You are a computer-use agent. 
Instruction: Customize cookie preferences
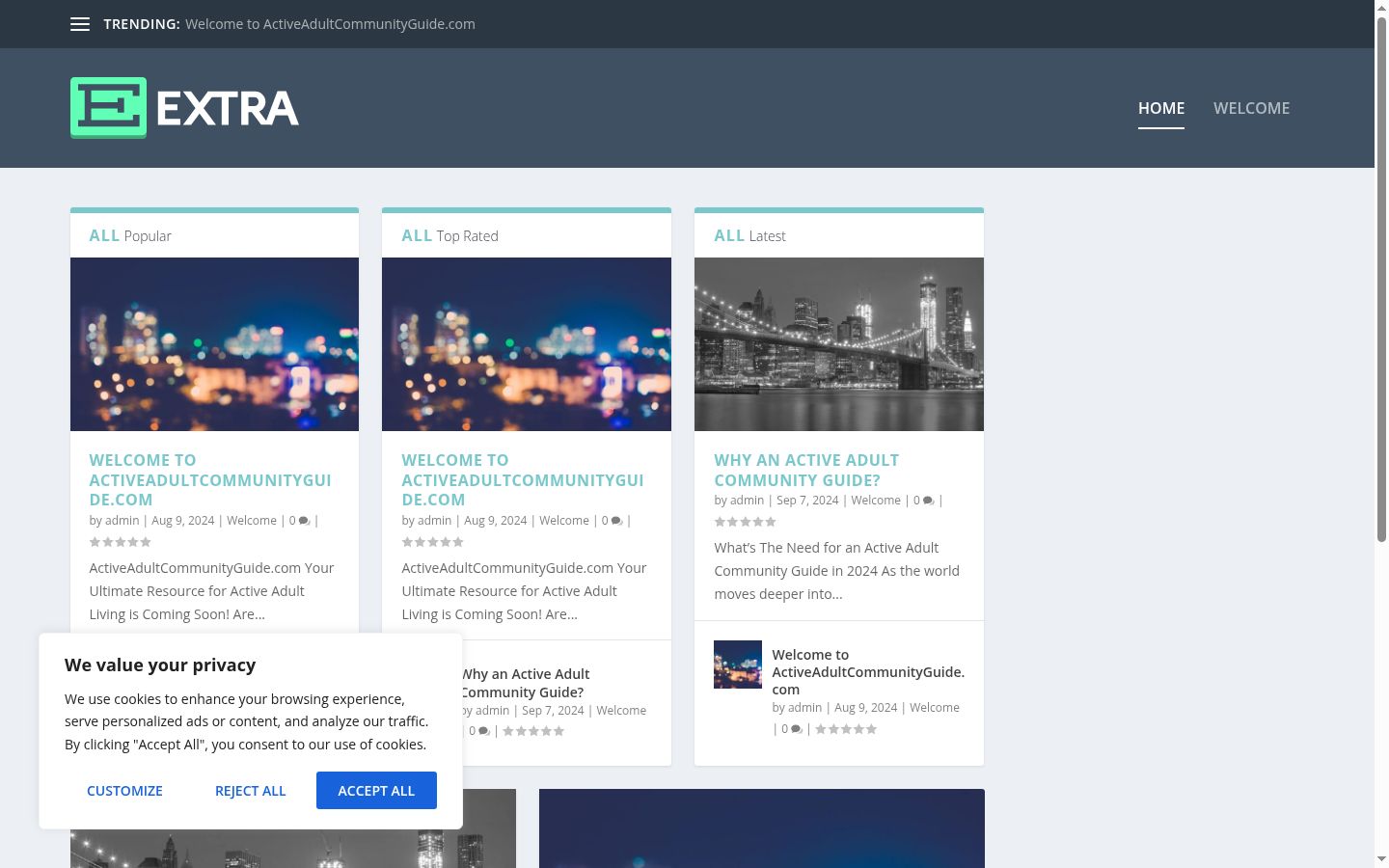(124, 791)
